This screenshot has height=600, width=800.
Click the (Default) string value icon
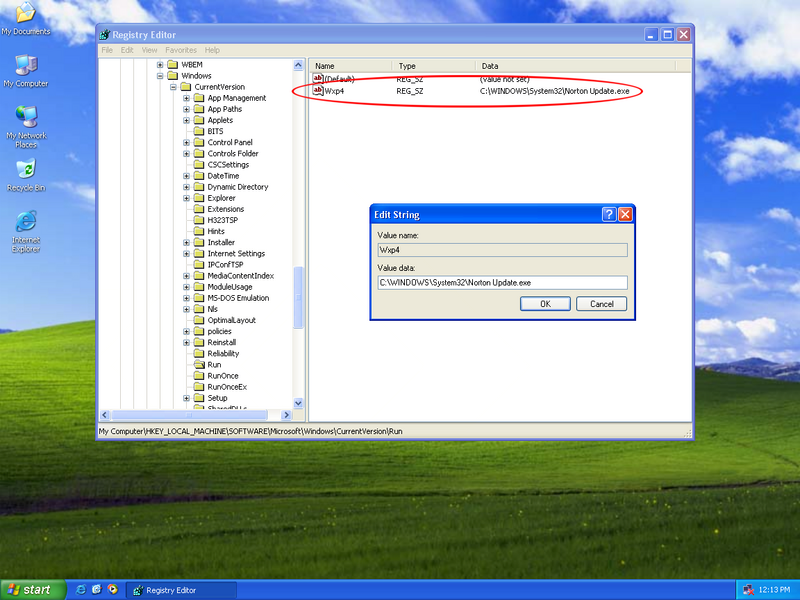pos(318,79)
